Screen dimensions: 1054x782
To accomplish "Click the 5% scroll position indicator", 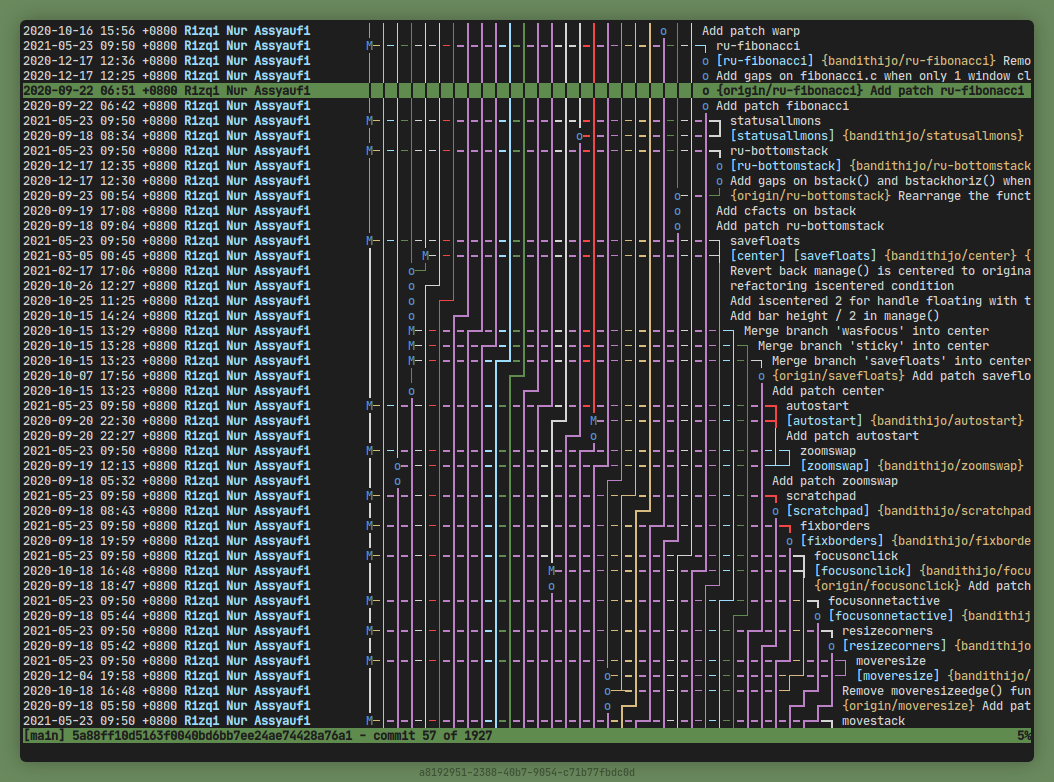I will 1023,736.
